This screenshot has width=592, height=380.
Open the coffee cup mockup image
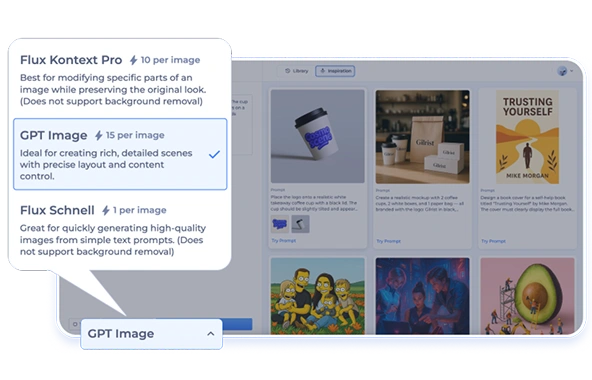(318, 136)
